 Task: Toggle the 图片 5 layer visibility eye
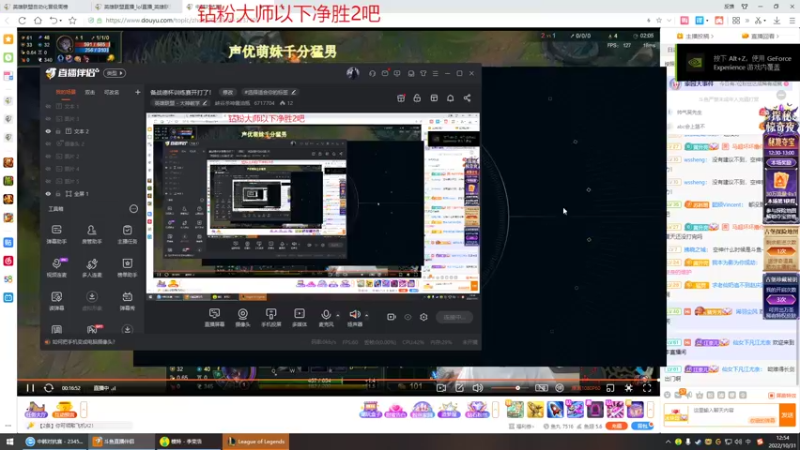[x=48, y=181]
